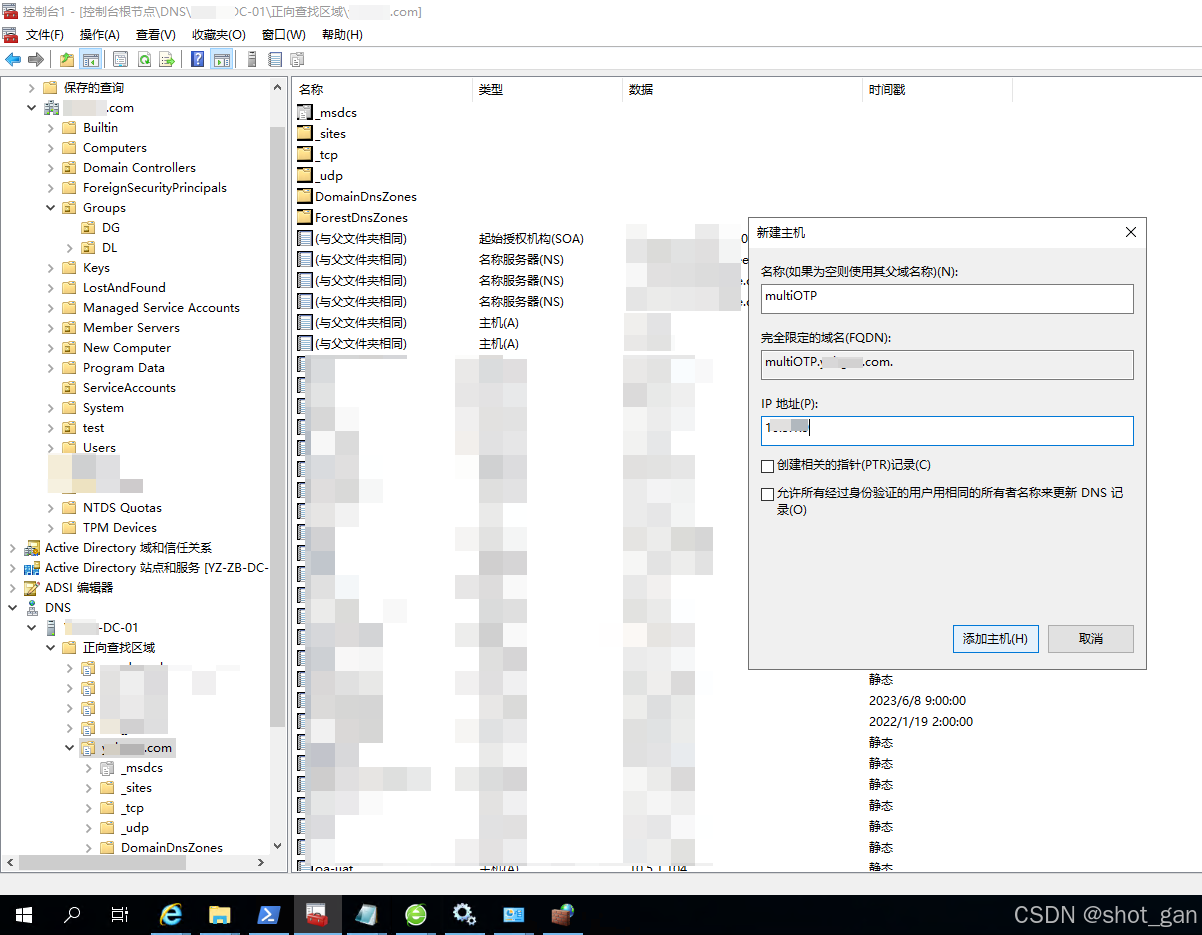1202x935 pixels.
Task: Open Help with blue question mark icon
Action: 198,60
